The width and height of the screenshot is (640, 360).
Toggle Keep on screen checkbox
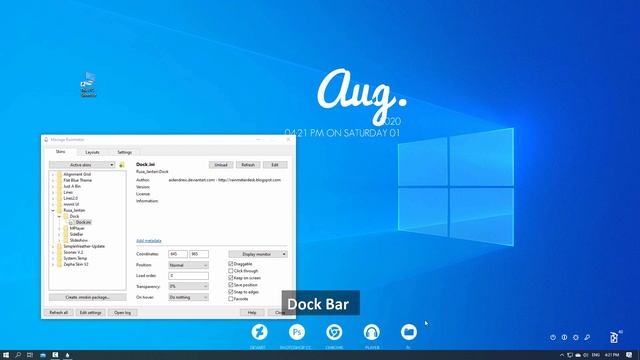pos(231,278)
